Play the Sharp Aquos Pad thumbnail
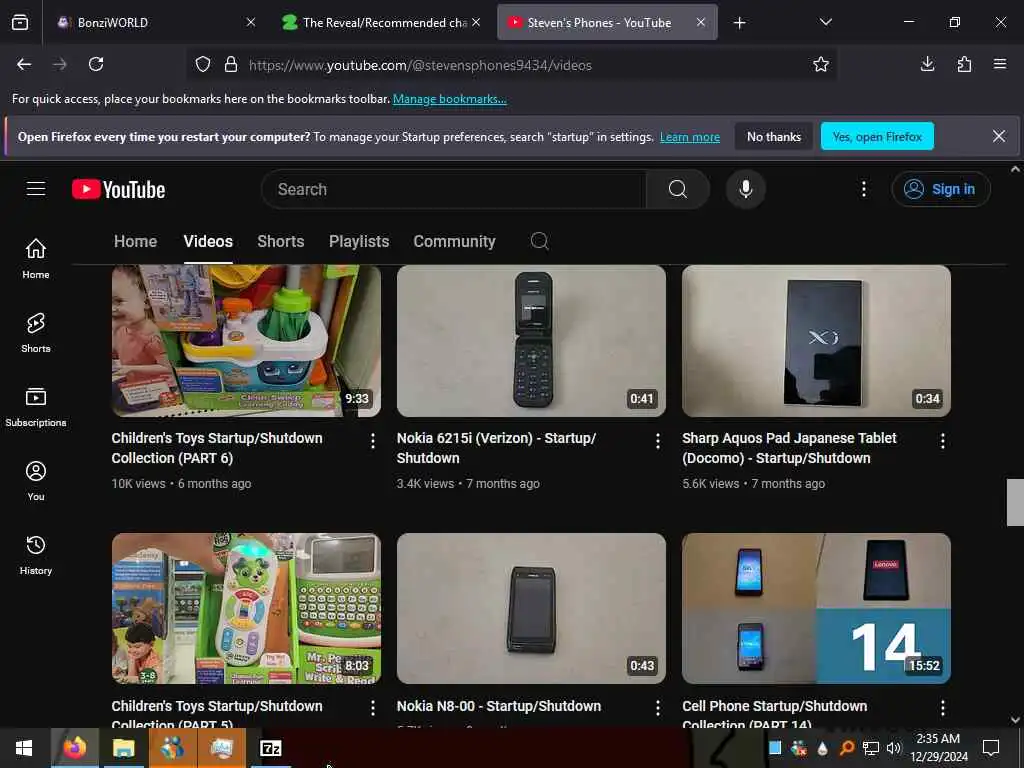This screenshot has height=768, width=1024. click(816, 340)
